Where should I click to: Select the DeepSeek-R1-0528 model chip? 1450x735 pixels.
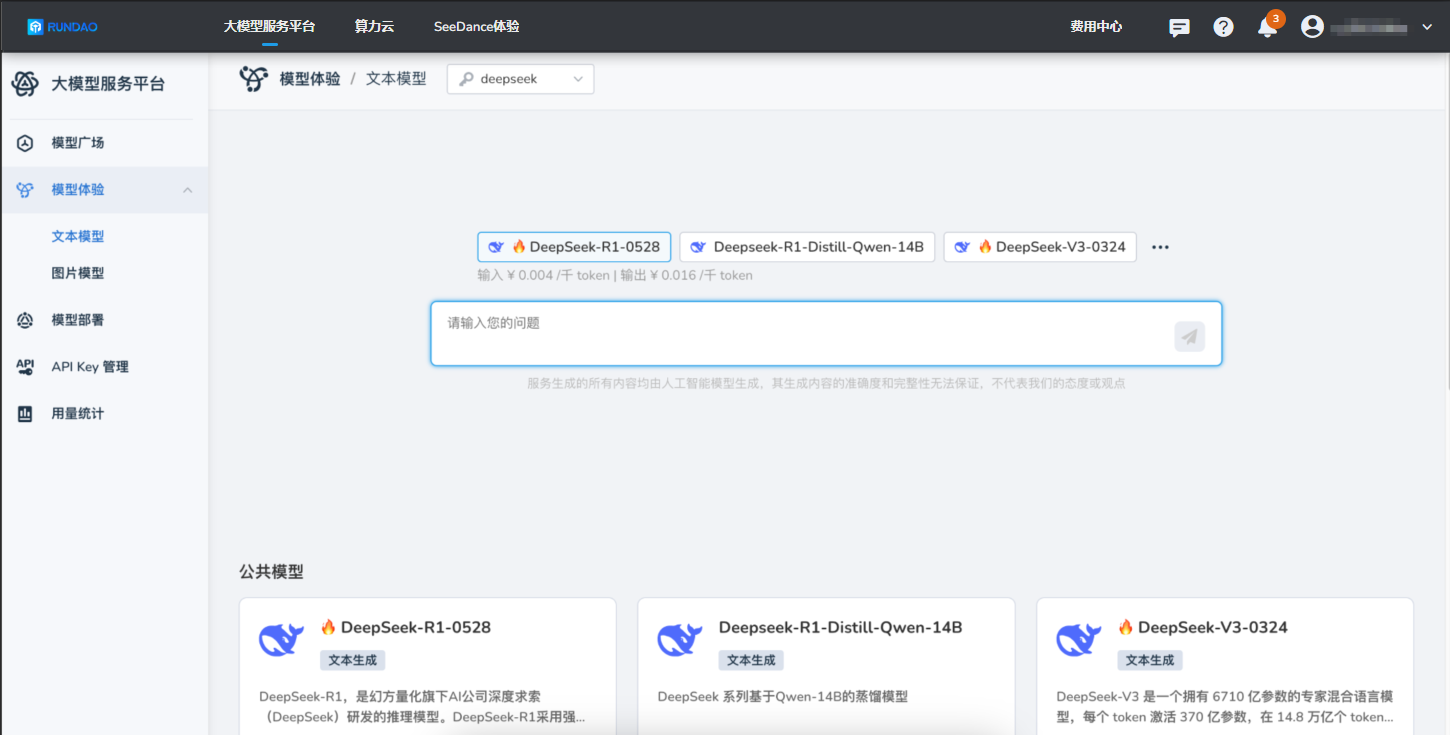point(574,247)
